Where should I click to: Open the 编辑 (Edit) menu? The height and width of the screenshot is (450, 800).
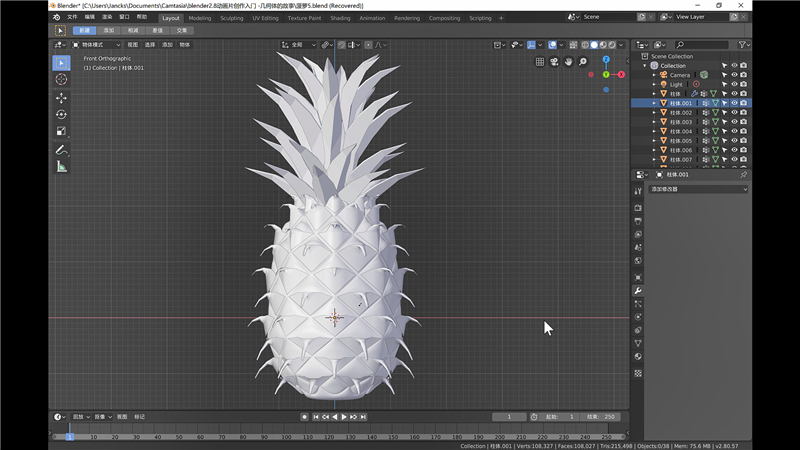(x=90, y=17)
